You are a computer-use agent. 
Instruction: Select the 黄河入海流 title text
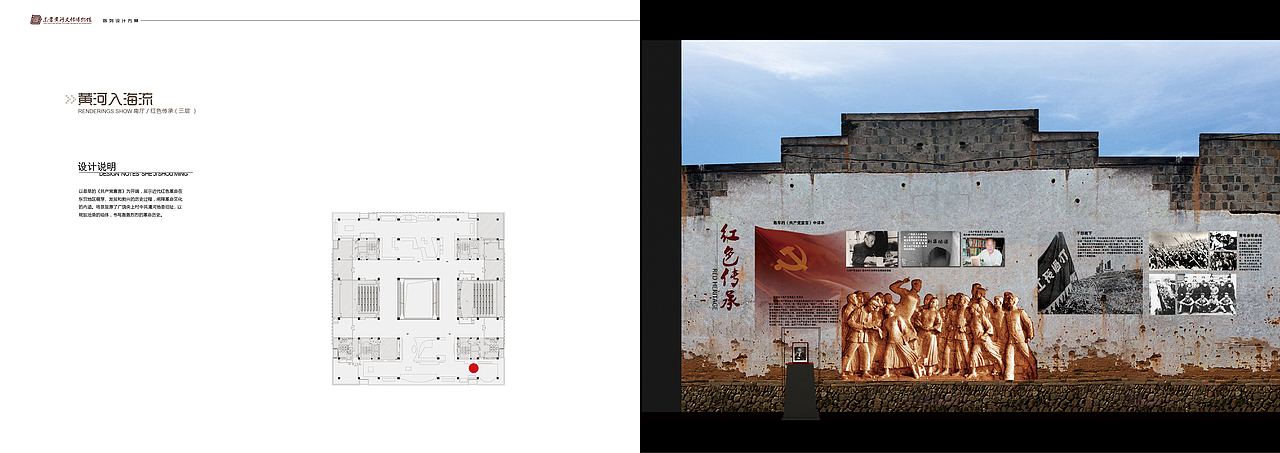coord(115,99)
